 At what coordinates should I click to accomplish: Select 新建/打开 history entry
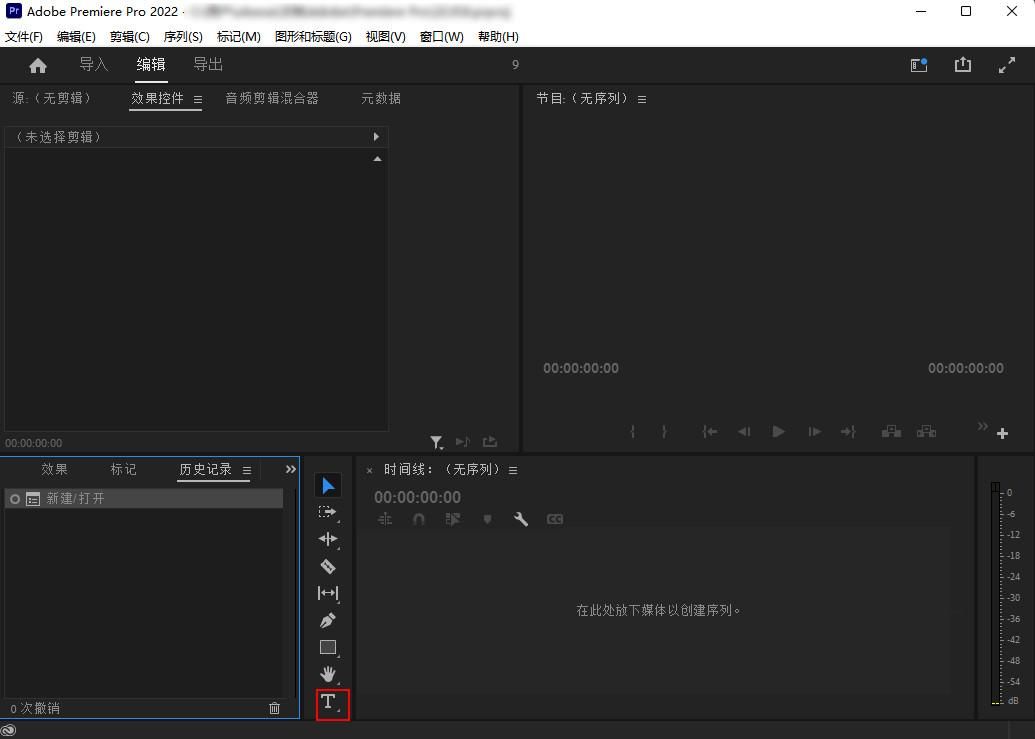point(144,499)
